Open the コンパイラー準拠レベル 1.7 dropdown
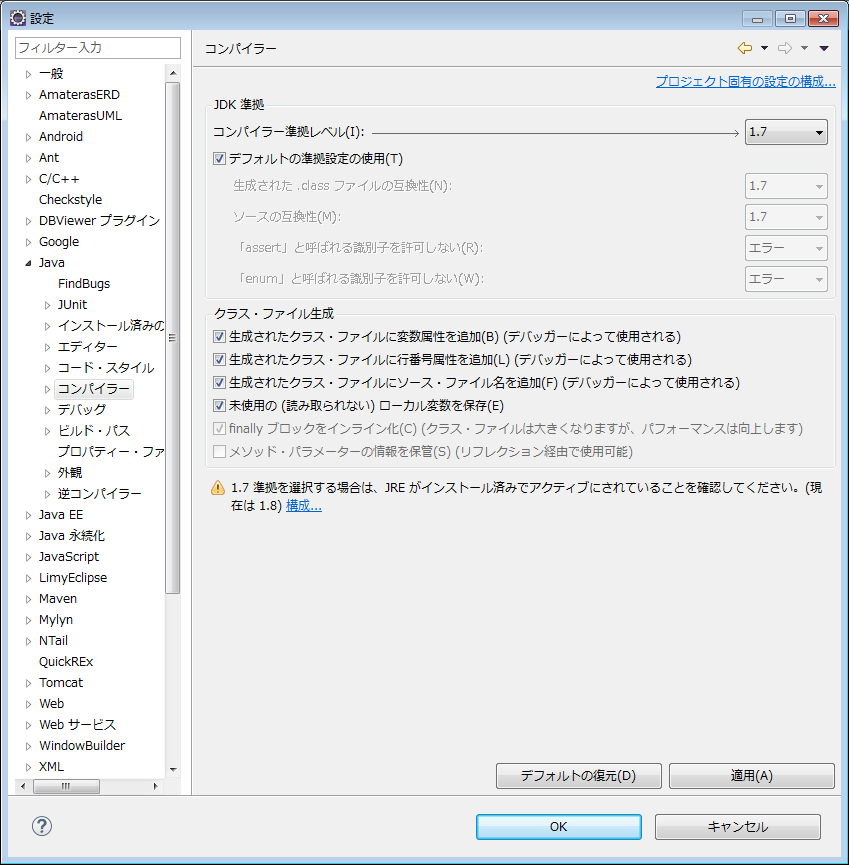This screenshot has height=865, width=849. (786, 132)
